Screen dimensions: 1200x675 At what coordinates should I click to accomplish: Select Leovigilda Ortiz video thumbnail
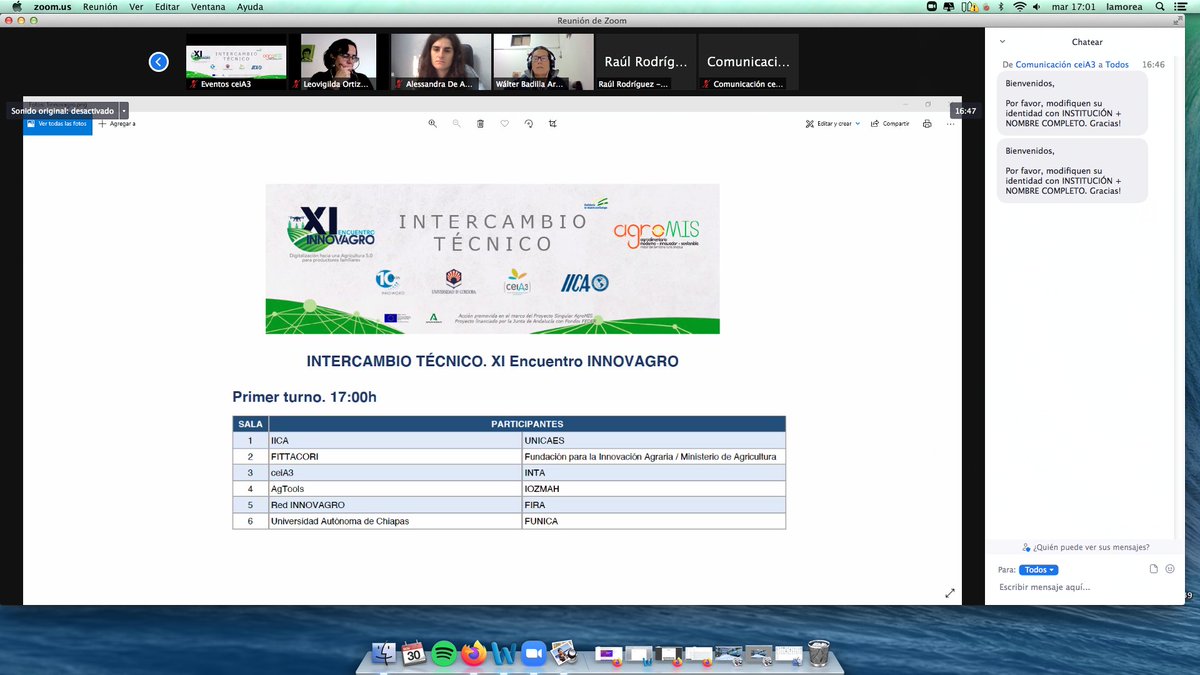[339, 62]
